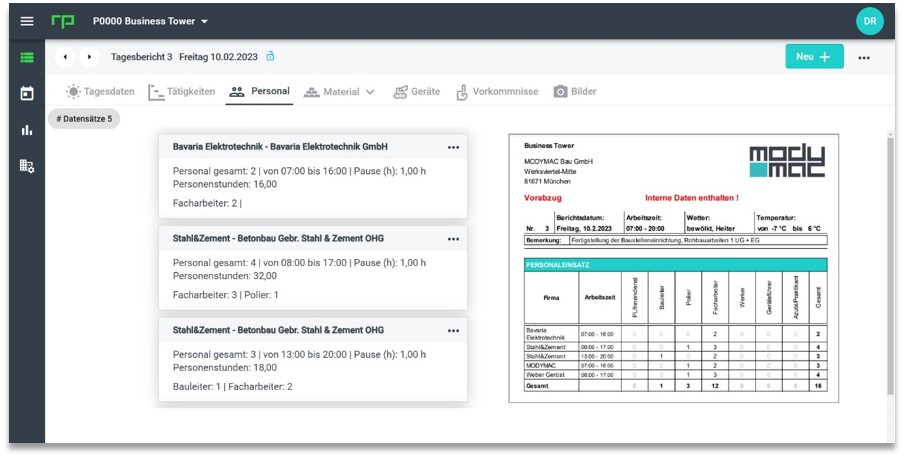The width and height of the screenshot is (904, 458).
Task: Click Facharbeiter: 3 | Polier: 1 text
Action: [x=225, y=295]
